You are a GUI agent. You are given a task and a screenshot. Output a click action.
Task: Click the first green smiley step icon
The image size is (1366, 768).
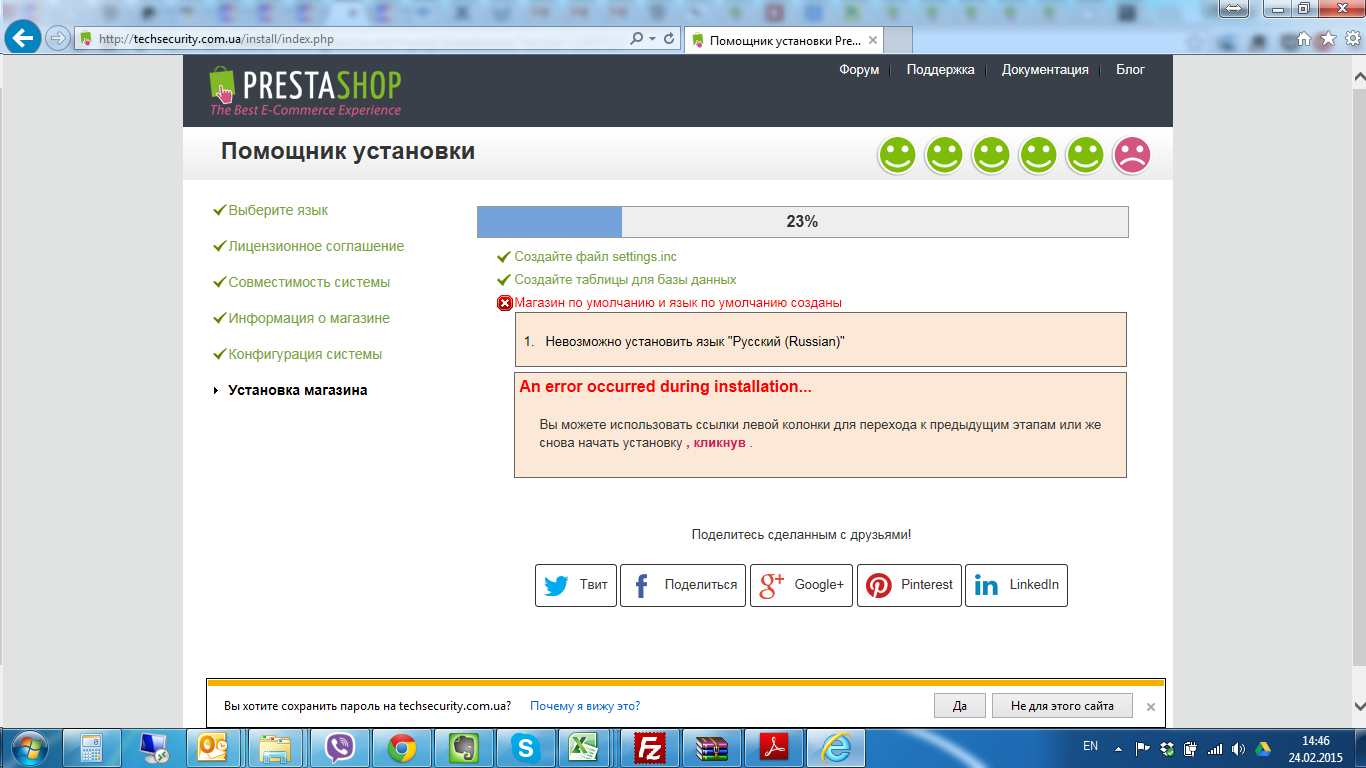[x=897, y=155]
